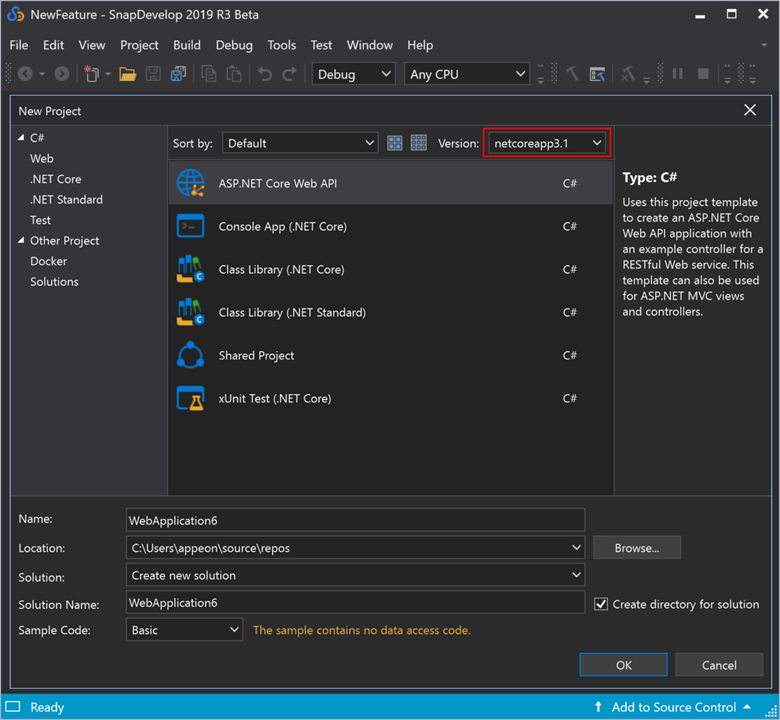Image resolution: width=780 pixels, height=720 pixels.
Task: Click the Redo toolbar icon
Action: 290,74
